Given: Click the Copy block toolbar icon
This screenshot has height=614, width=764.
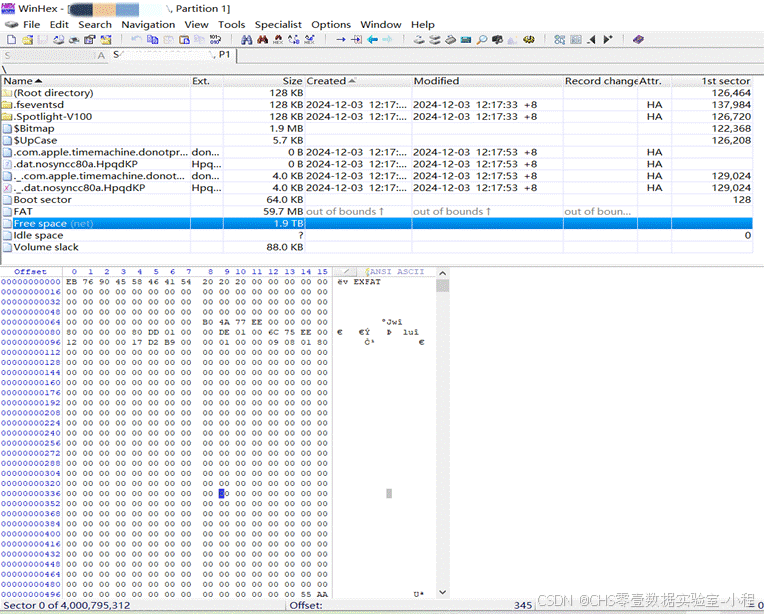Looking at the screenshot, I should click(x=153, y=40).
